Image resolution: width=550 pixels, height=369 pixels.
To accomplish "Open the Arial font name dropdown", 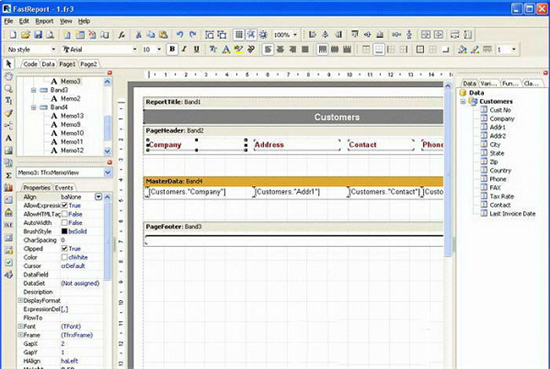I will tap(135, 49).
